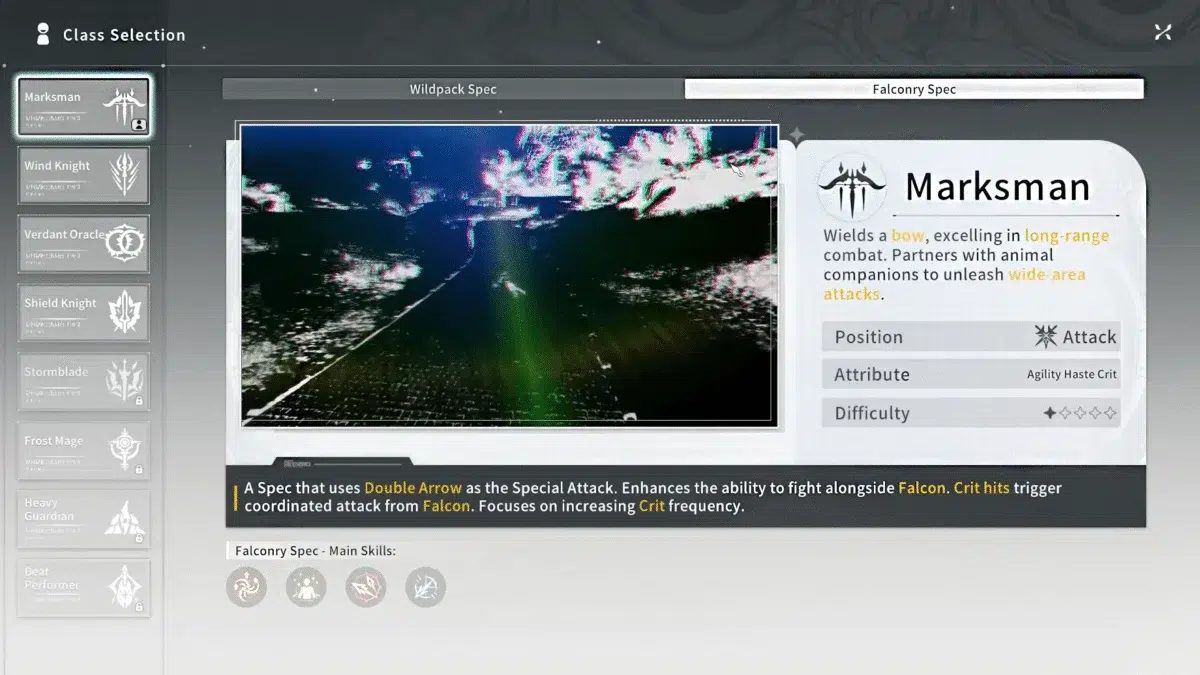1200x675 pixels.
Task: Click the Difficulty star rating
Action: (1080, 413)
